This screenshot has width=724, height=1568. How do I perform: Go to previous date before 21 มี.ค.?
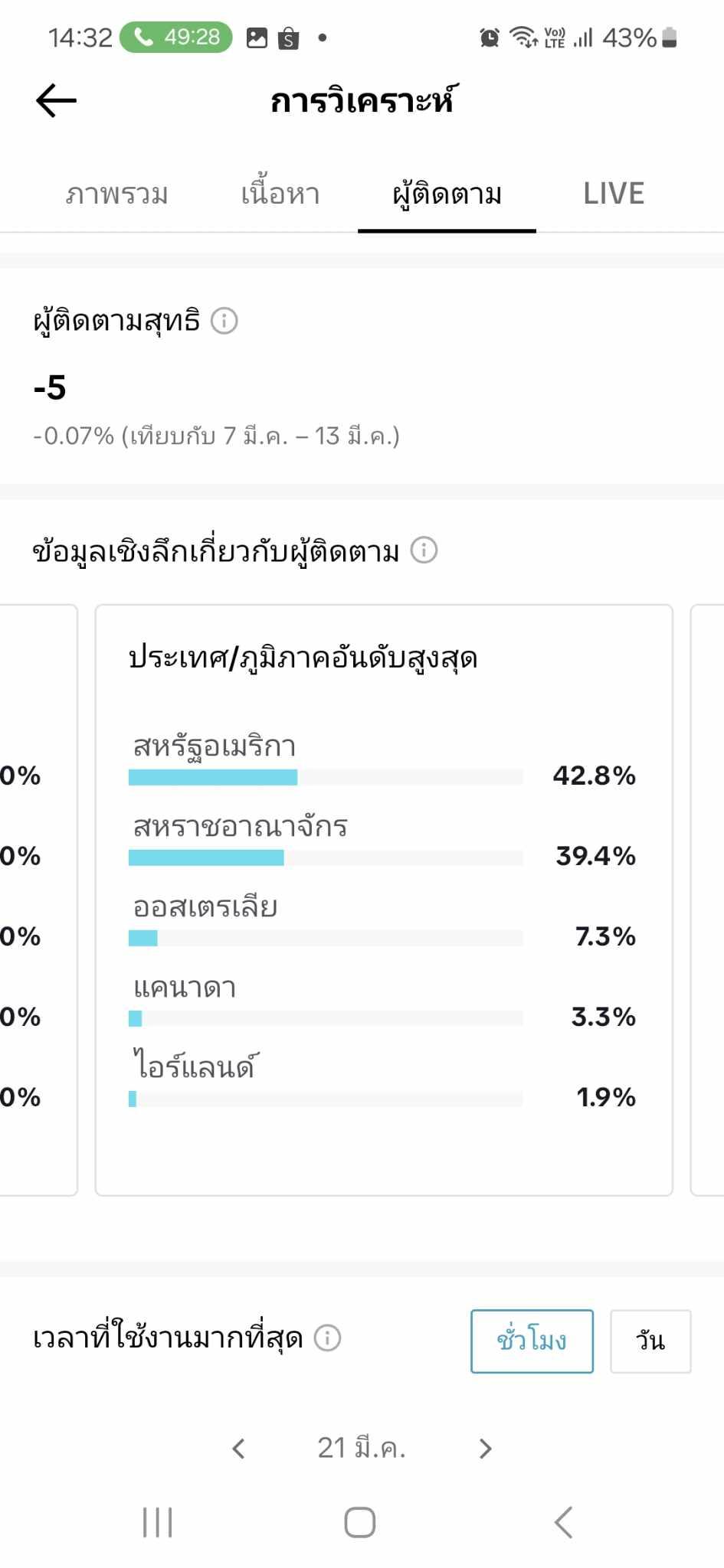click(238, 1448)
